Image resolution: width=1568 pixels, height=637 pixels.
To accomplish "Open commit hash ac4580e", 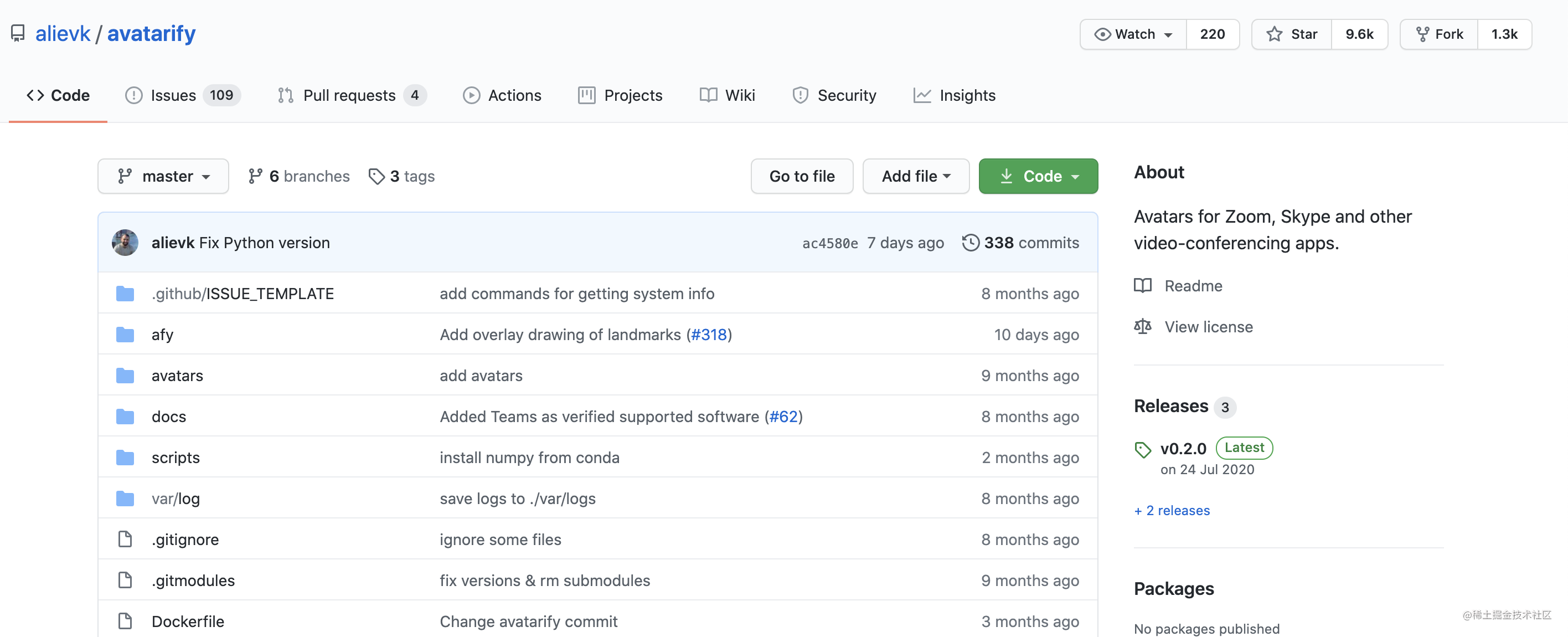I will click(829, 243).
